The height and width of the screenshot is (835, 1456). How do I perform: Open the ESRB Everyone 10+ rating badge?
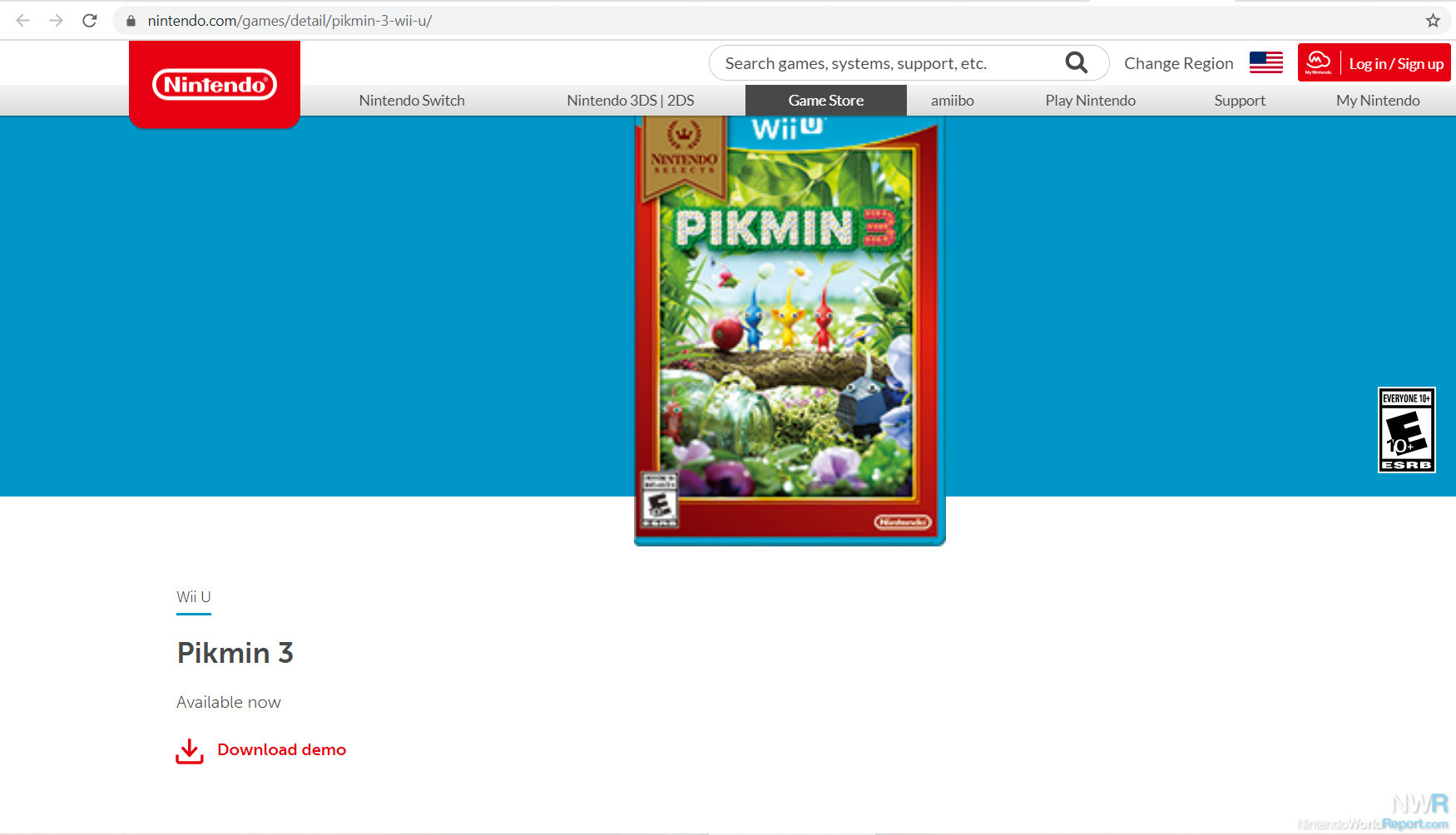pyautogui.click(x=1407, y=430)
